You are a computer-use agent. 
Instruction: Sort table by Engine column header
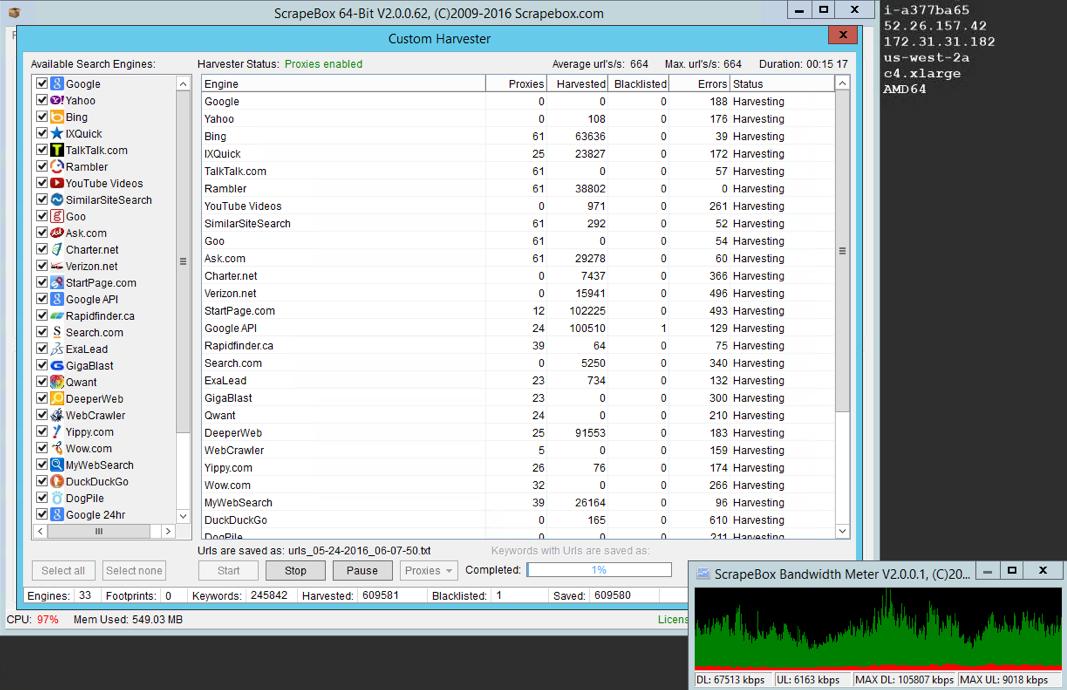pyautogui.click(x=344, y=84)
